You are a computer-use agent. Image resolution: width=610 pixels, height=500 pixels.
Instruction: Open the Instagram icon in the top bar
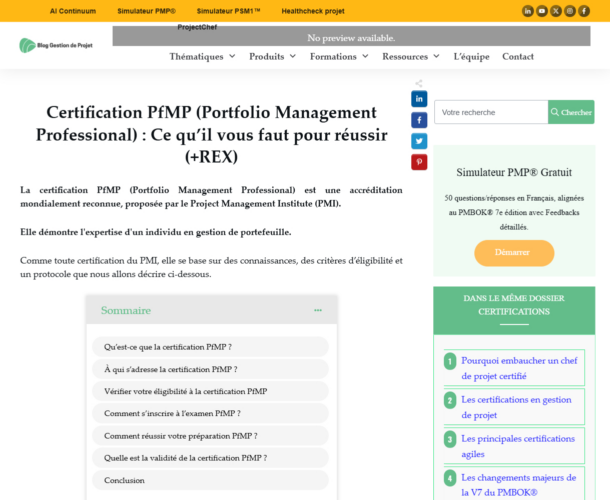tap(570, 11)
